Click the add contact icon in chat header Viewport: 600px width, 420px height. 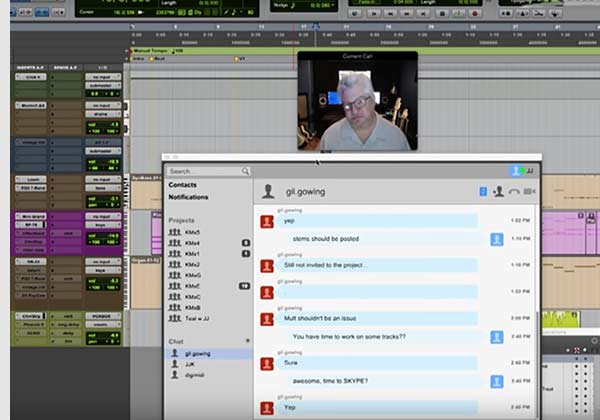pos(498,191)
